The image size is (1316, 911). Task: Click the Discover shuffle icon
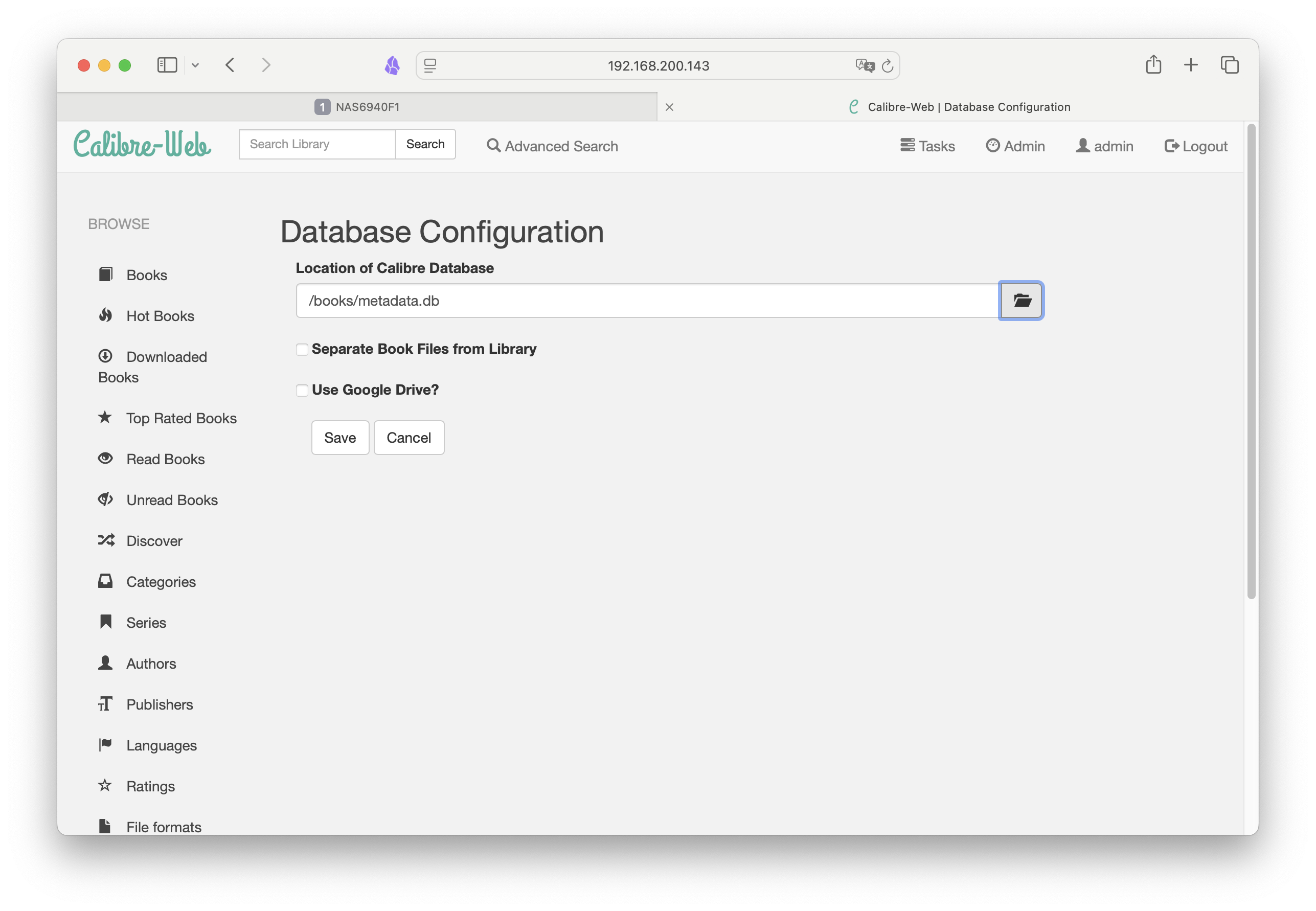[106, 540]
